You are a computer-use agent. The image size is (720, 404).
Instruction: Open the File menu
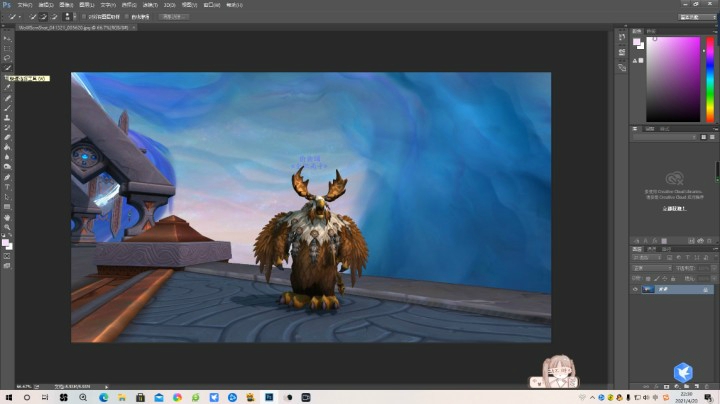[25, 5]
